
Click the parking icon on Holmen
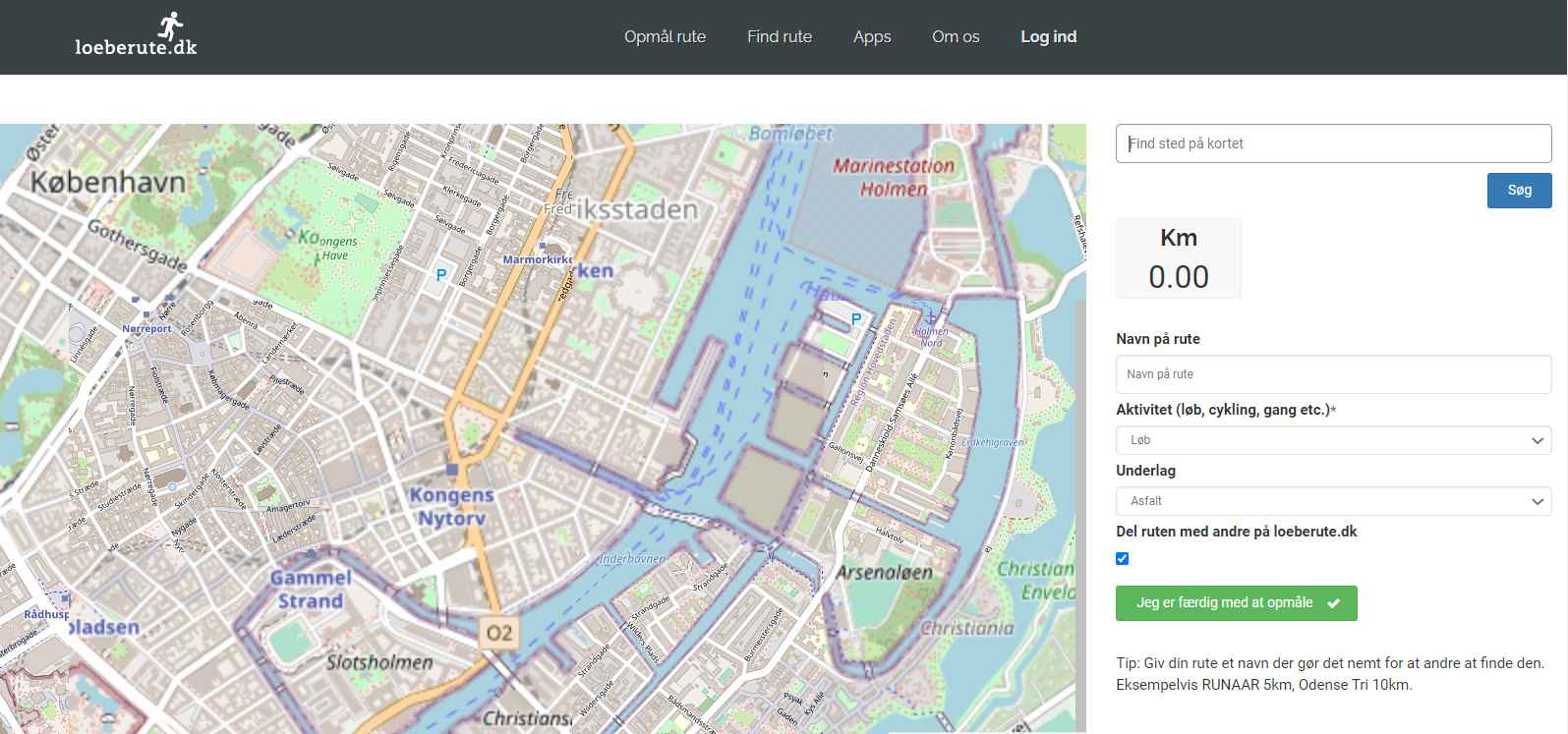856,319
